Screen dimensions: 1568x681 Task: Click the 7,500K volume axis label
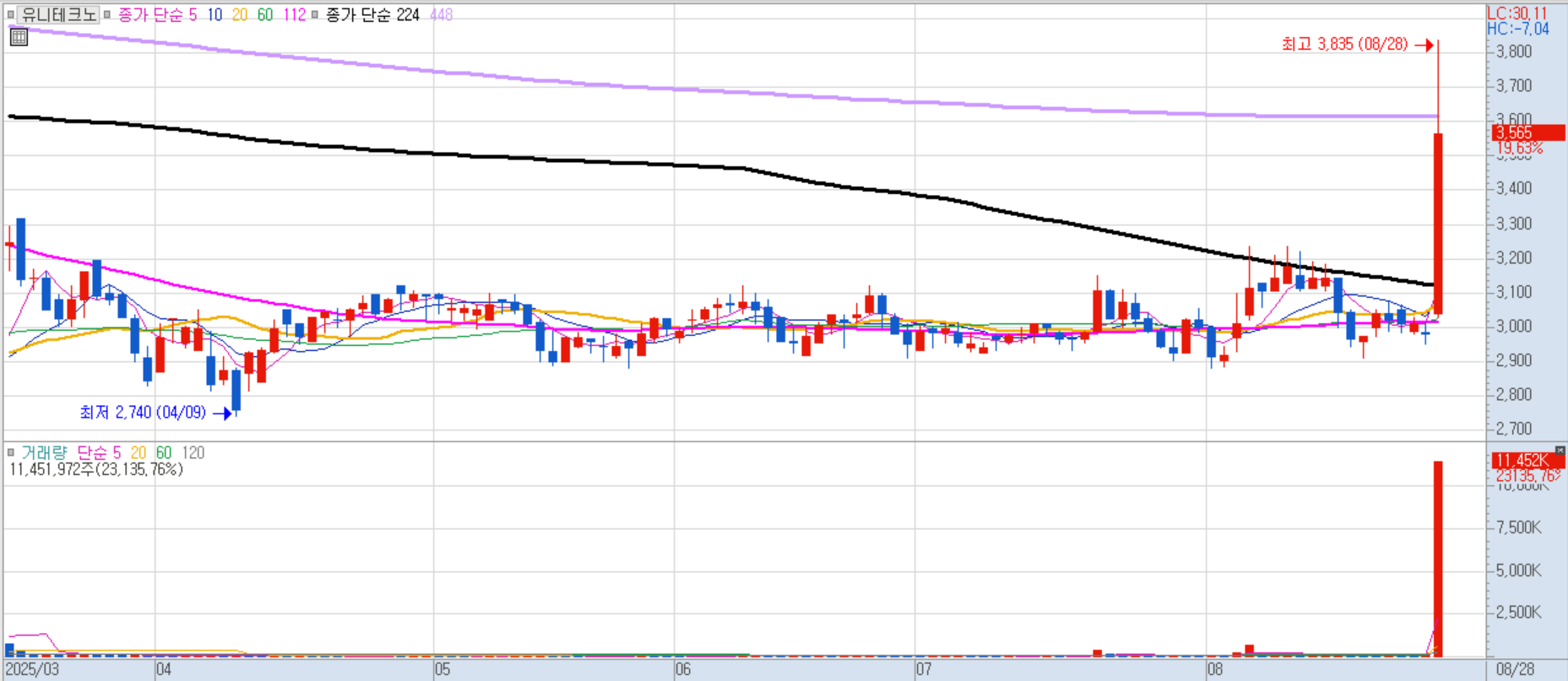(x=1518, y=527)
